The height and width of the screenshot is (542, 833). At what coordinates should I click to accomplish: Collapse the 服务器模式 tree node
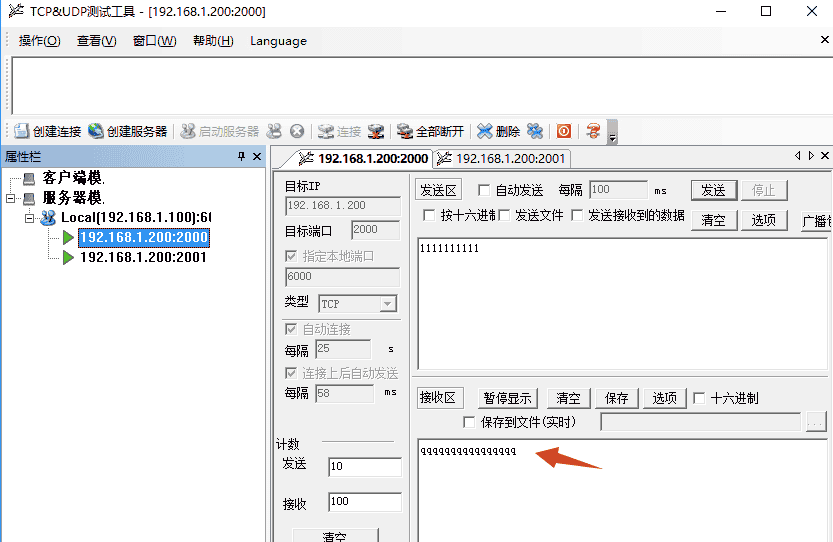[11, 198]
